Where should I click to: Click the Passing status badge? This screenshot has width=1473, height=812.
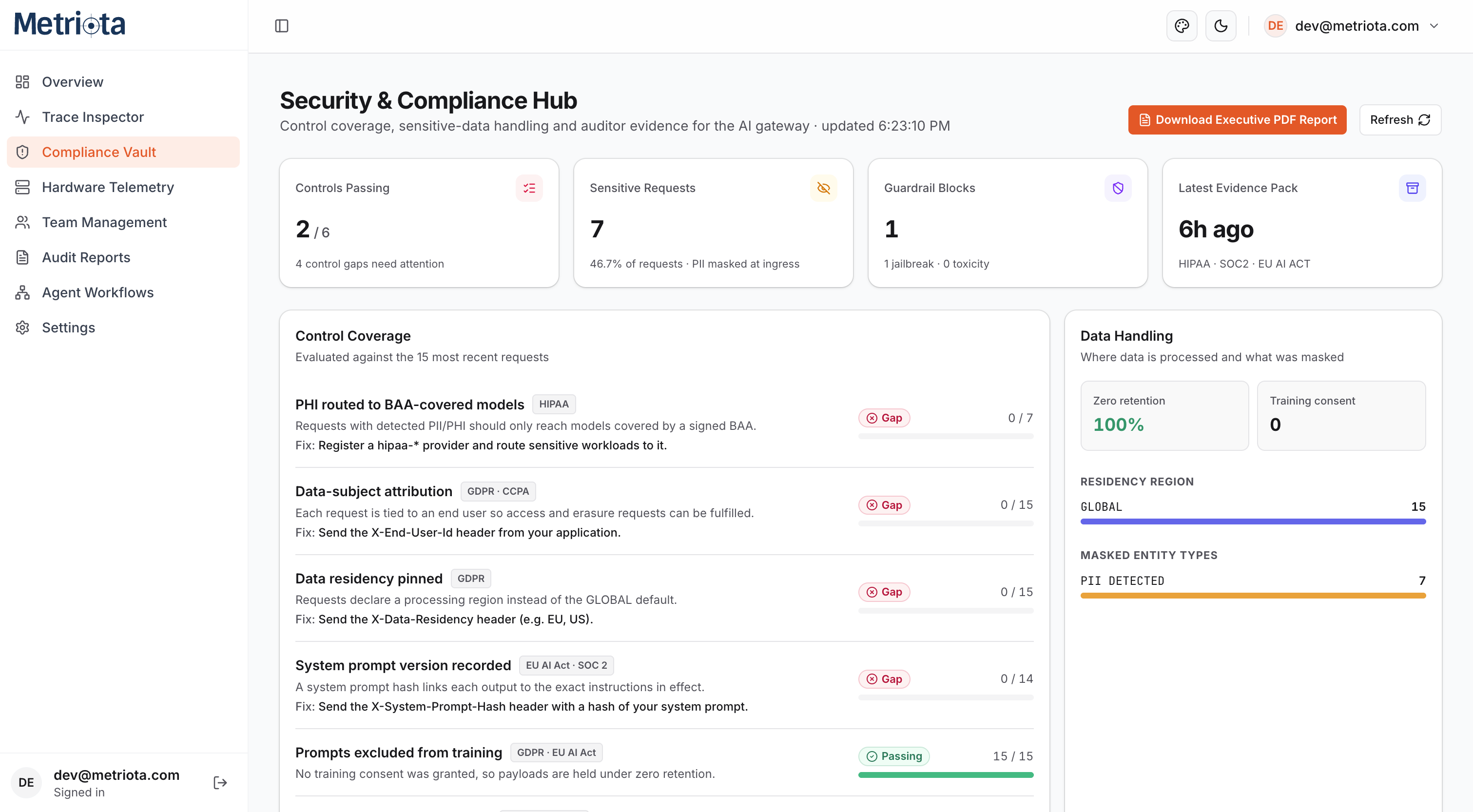pos(894,756)
